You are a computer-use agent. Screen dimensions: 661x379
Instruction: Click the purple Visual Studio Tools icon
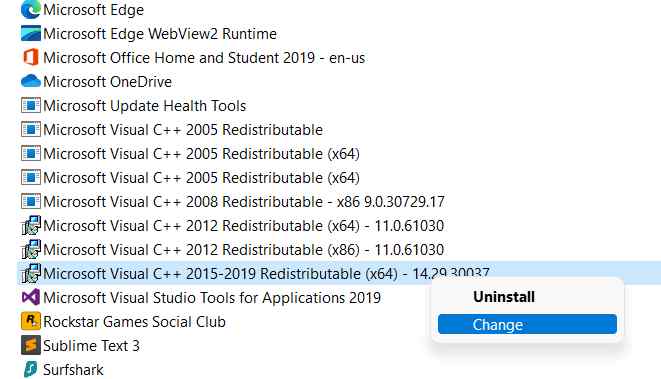[31, 298]
